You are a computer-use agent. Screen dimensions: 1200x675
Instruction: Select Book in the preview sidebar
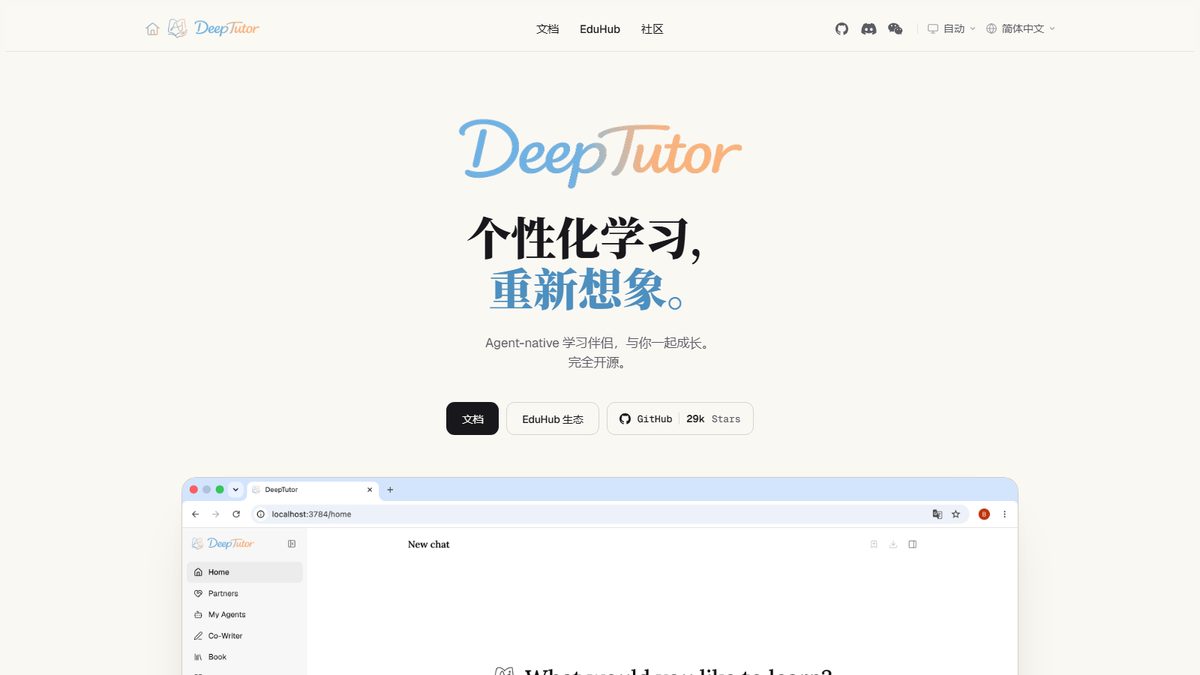244,657
